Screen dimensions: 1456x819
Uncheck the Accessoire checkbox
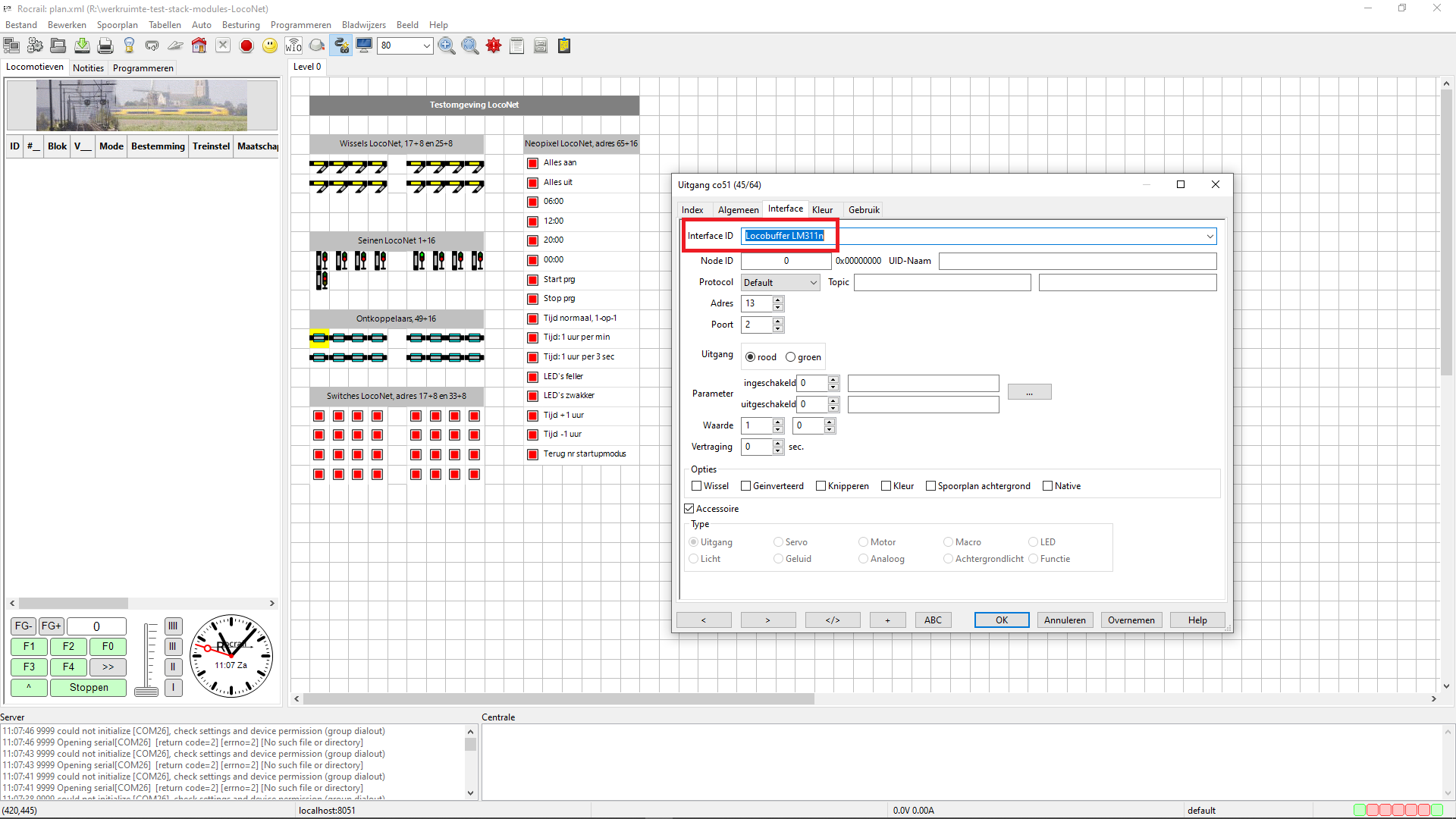point(689,509)
